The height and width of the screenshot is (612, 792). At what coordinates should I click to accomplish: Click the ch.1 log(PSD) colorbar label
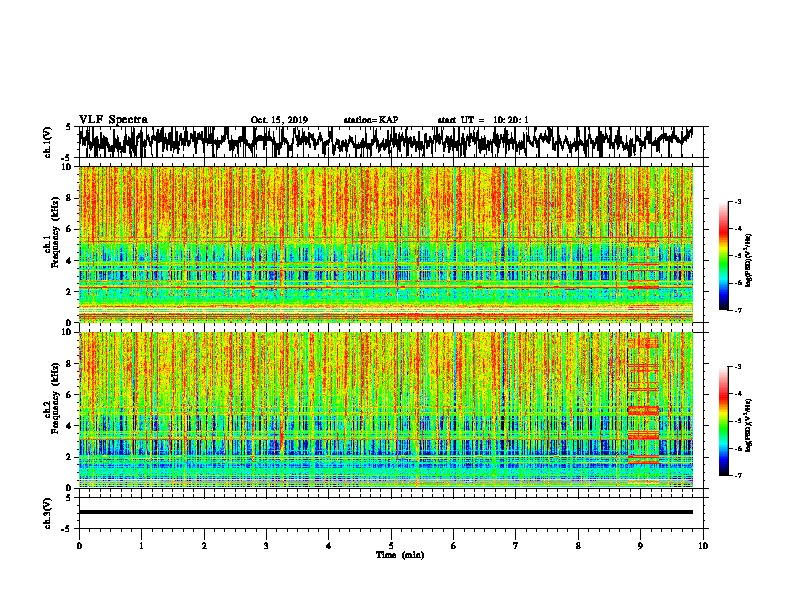pos(749,260)
